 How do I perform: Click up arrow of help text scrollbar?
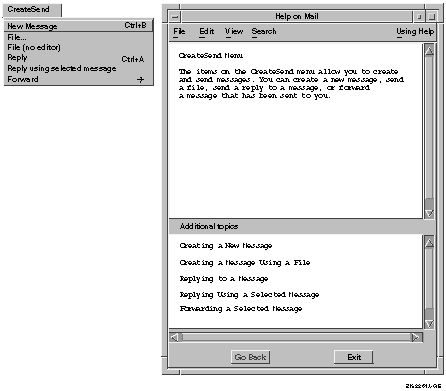pos(429,51)
